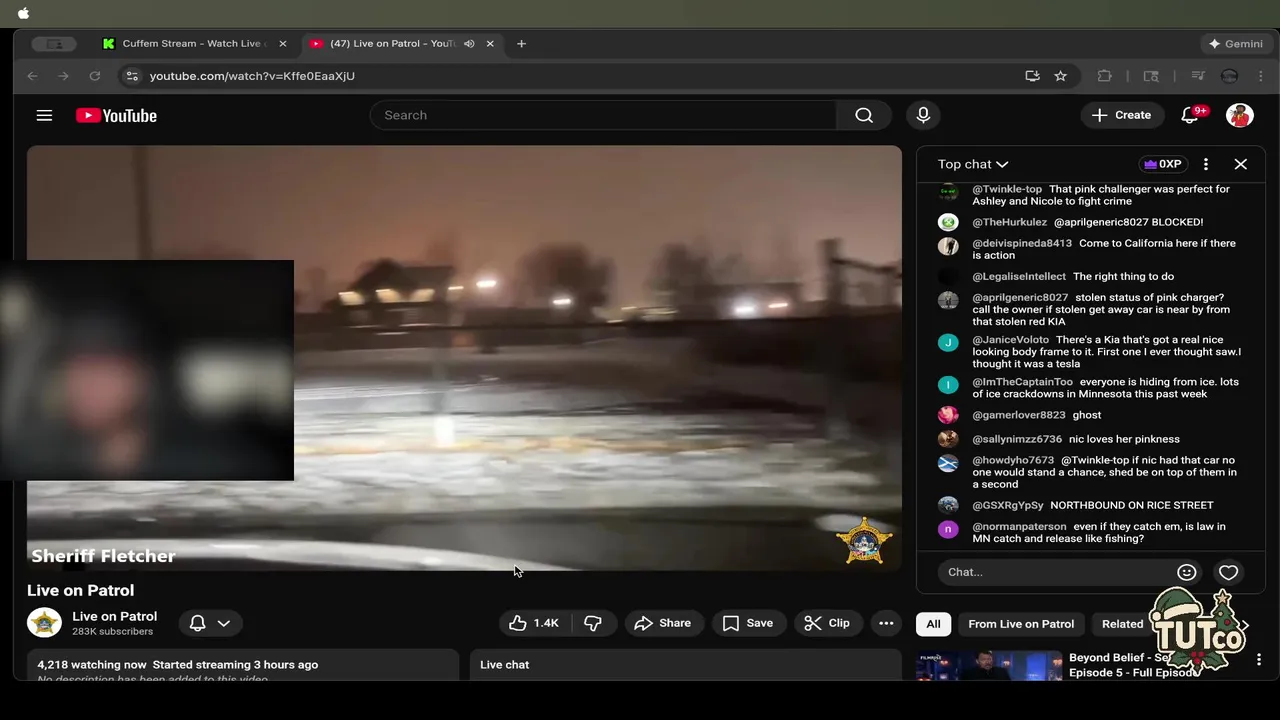Reload the page with the refresh icon
This screenshot has height=720, width=1280.
[95, 76]
